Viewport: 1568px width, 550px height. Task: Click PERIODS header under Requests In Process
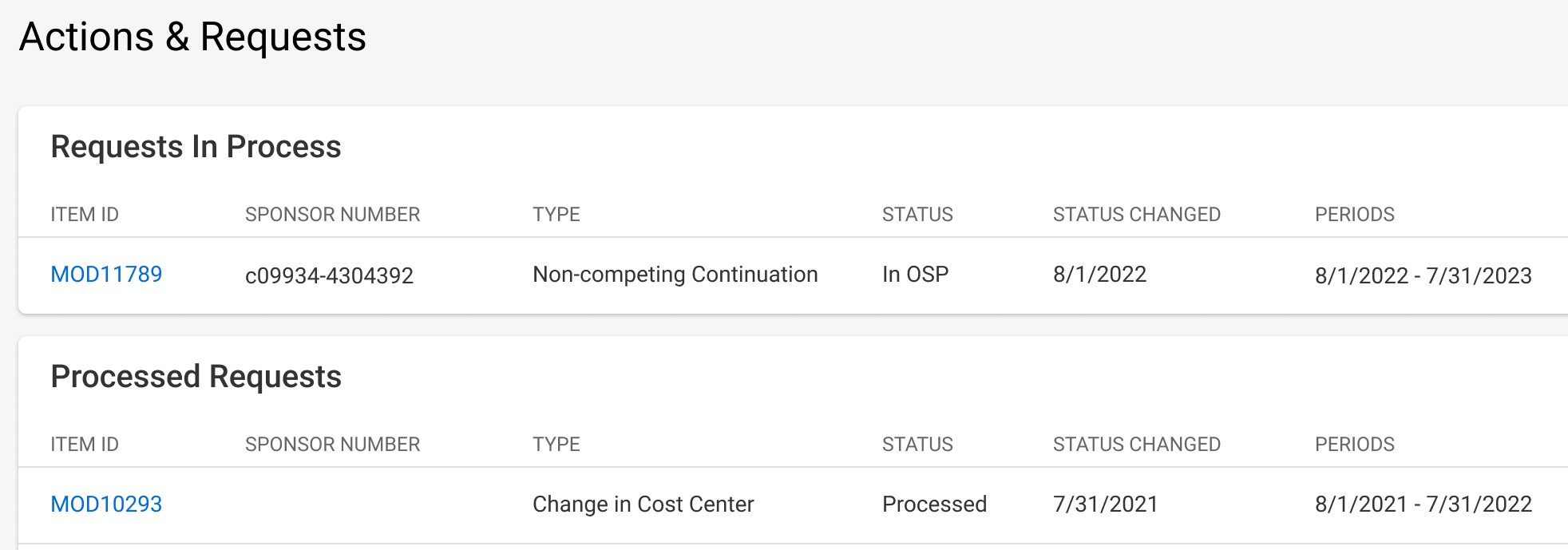coord(1354,215)
